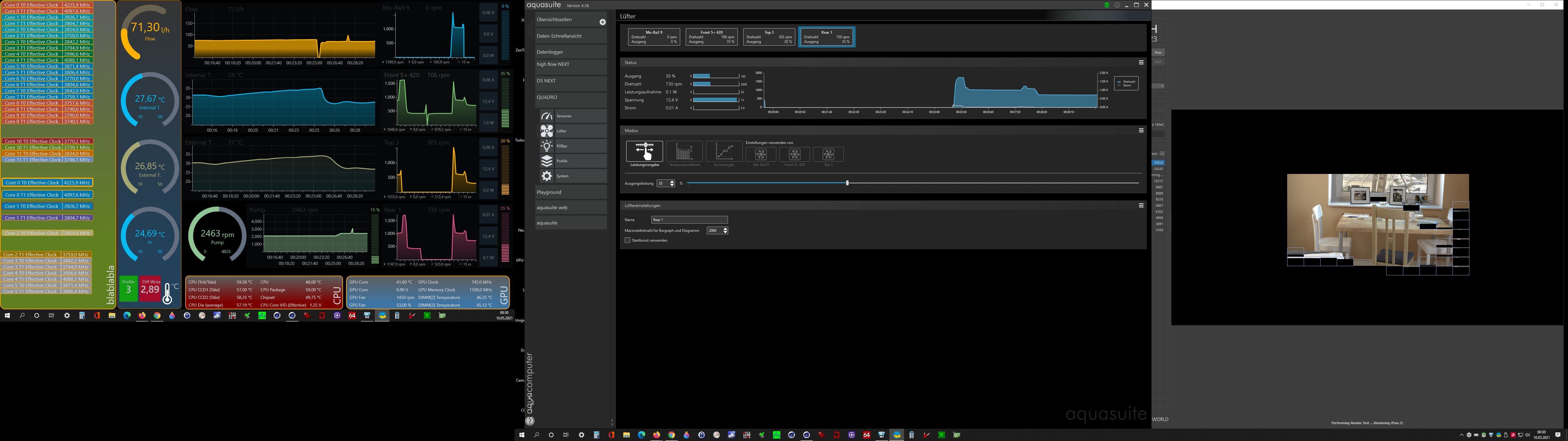Open RGBpx via the light bulb icon

point(547,146)
